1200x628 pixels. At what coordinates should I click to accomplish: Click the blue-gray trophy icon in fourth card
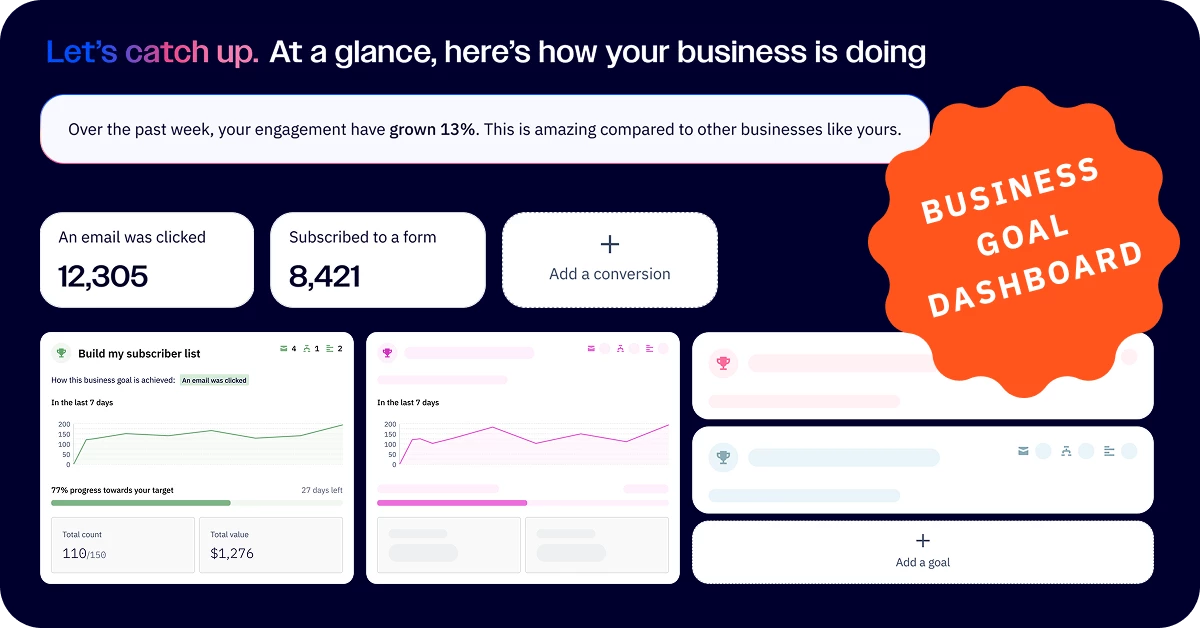click(722, 458)
